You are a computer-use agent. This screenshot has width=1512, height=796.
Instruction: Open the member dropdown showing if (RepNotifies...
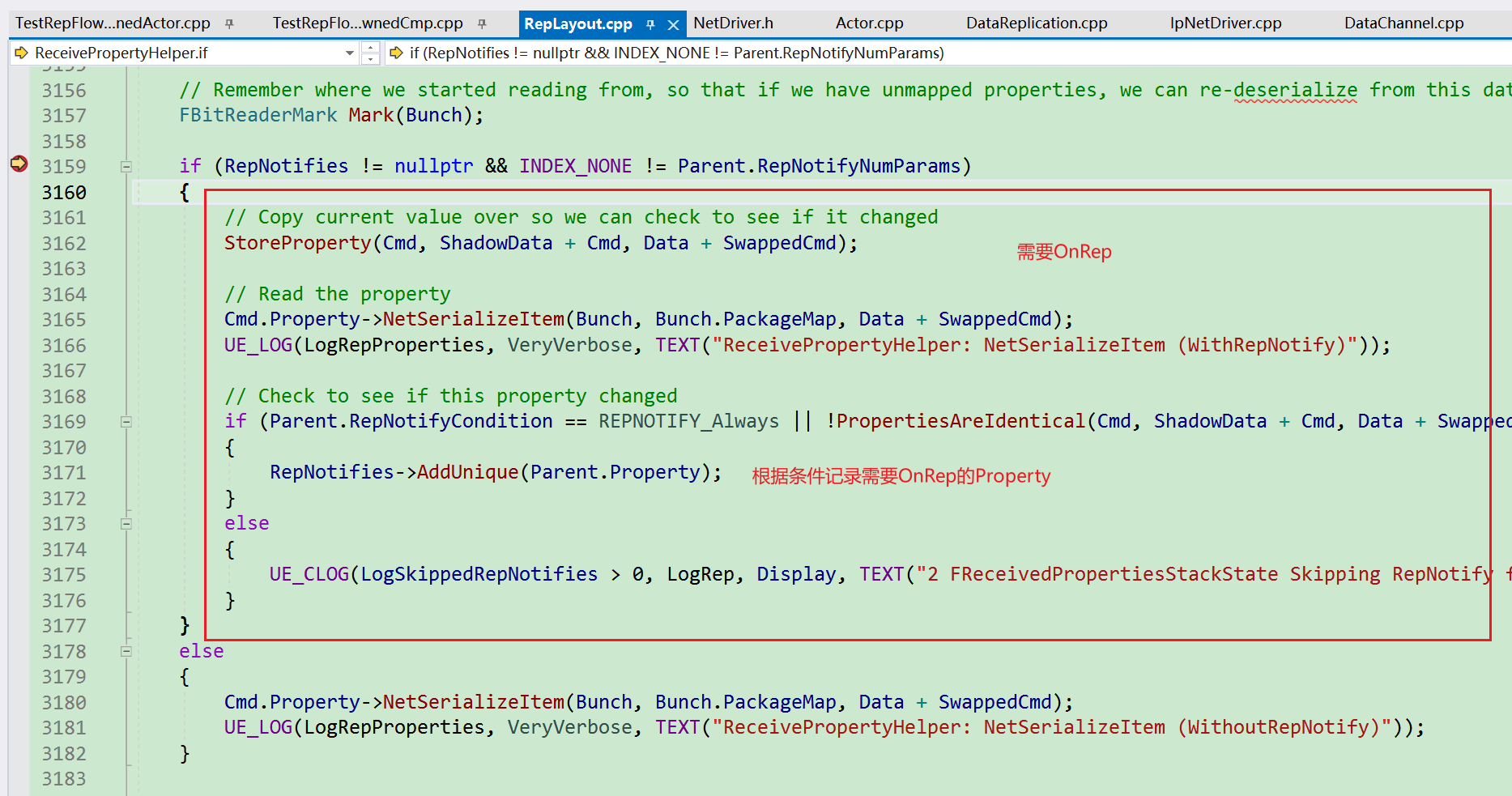pos(948,53)
